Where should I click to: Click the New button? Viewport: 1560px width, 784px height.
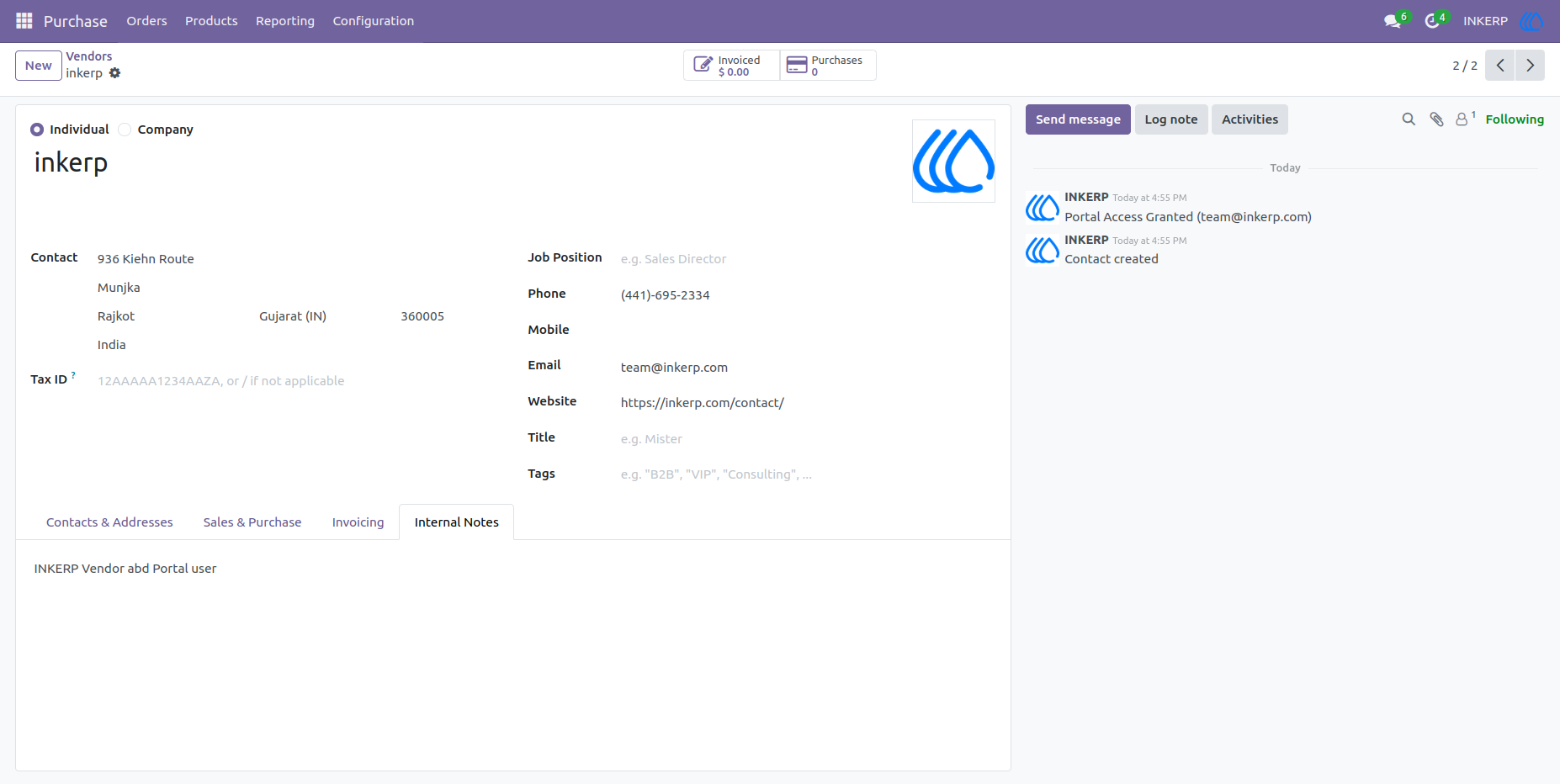[x=39, y=66]
